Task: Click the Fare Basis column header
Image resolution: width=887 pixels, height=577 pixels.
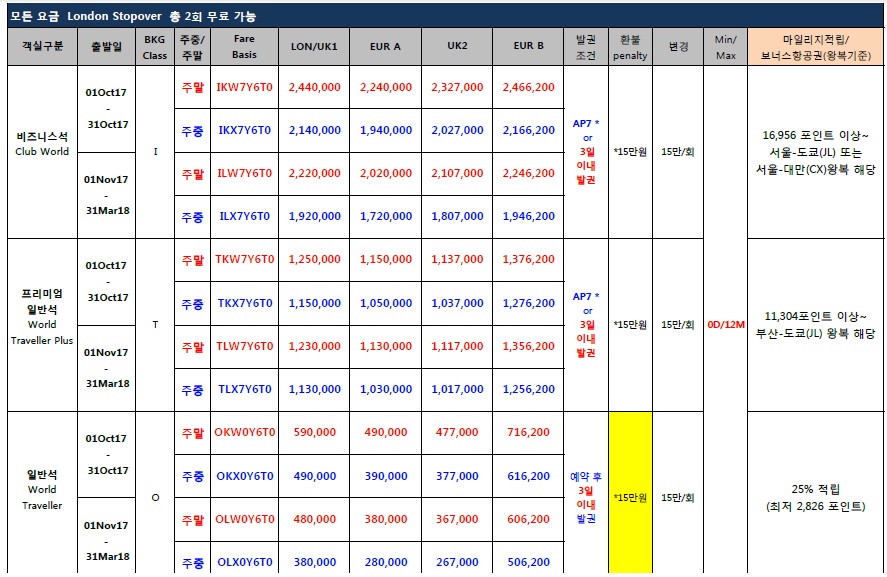Action: coord(244,46)
